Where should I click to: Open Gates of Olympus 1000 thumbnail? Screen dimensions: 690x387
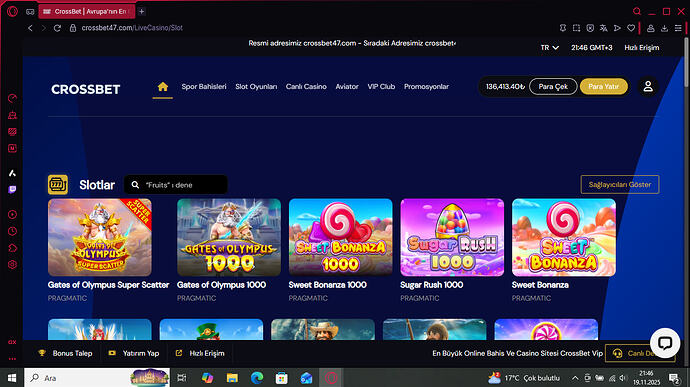[x=229, y=237]
